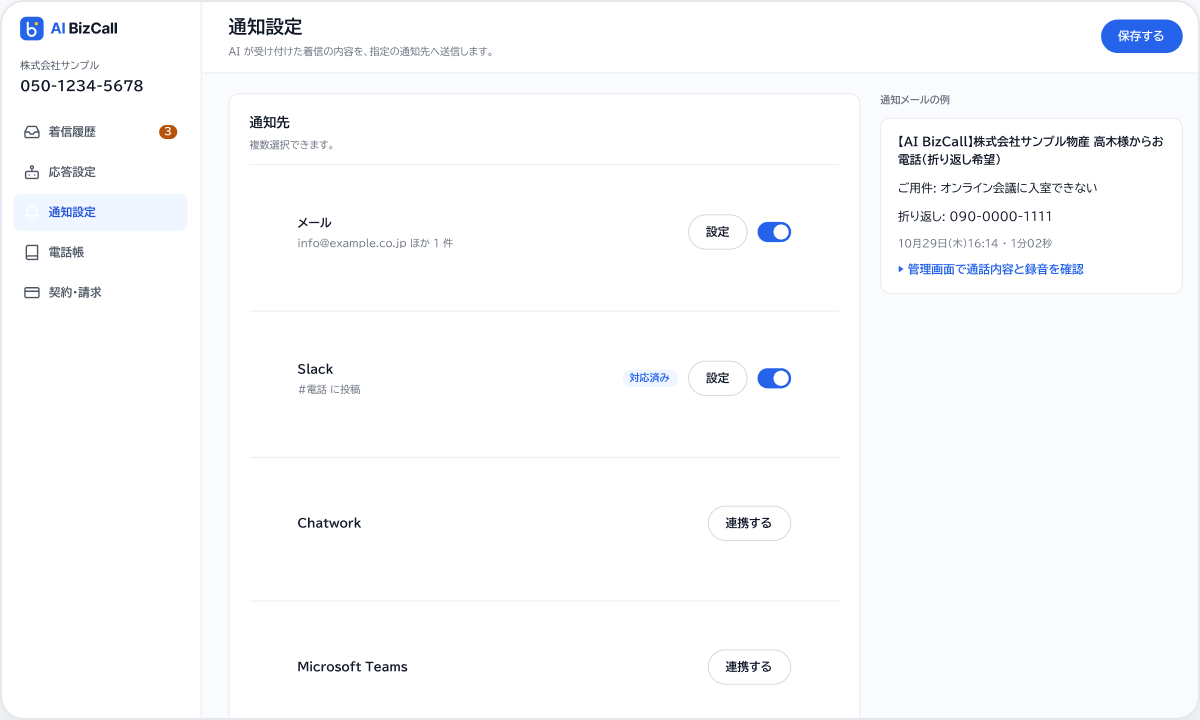Click the 契約・請求 card icon

click(32, 292)
